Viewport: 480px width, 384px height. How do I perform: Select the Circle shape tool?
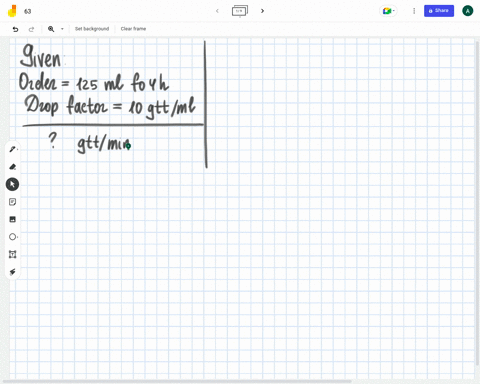click(12, 237)
